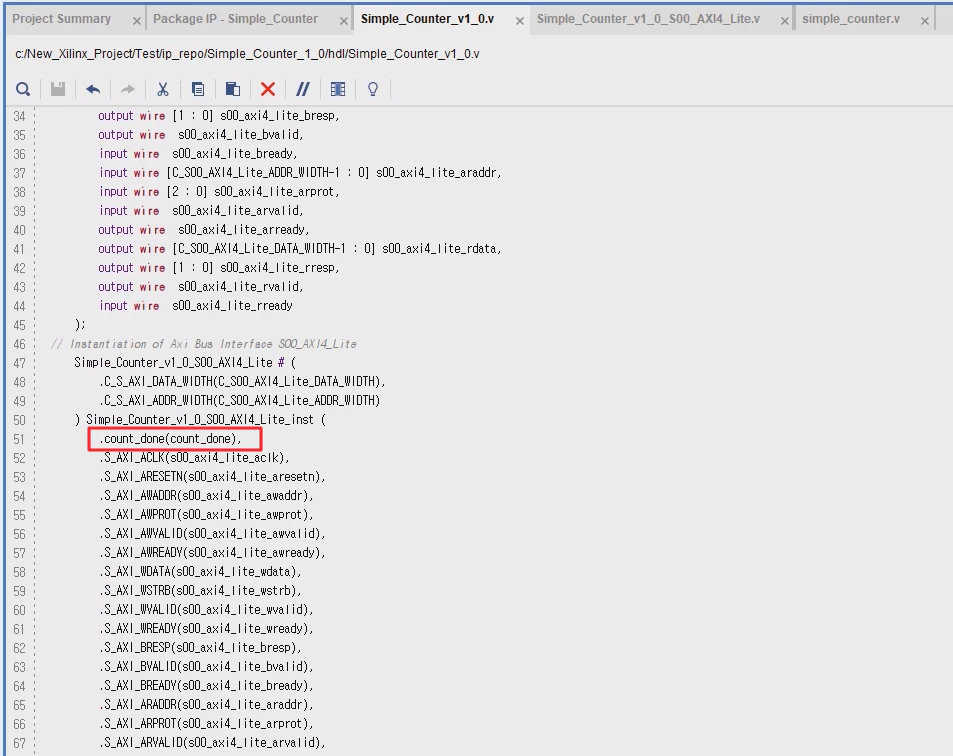Click .S_AXI_ARVALID port connection line
This screenshot has width=953, height=756.
[213, 743]
